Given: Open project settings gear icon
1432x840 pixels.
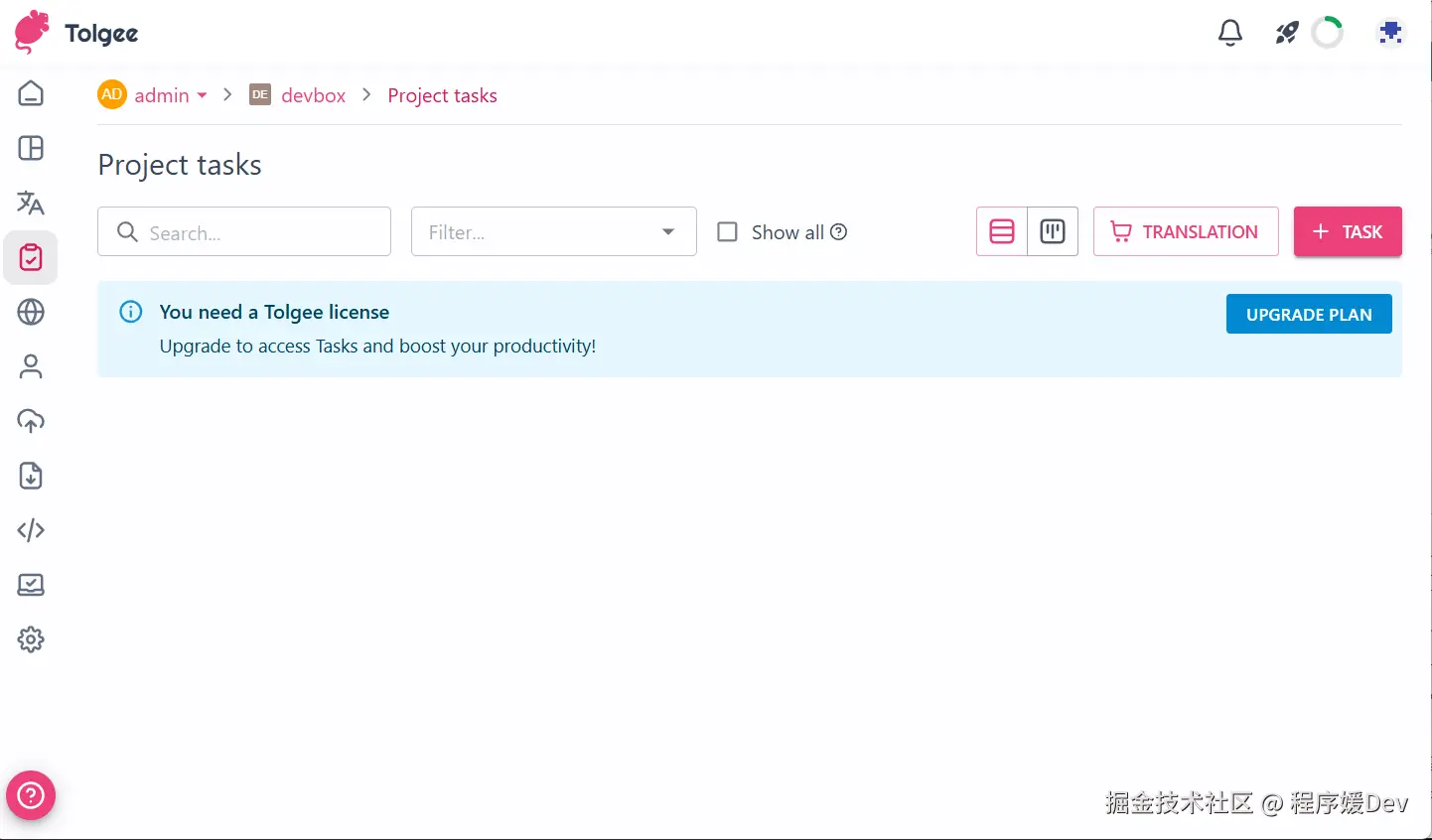Looking at the screenshot, I should click(x=31, y=639).
